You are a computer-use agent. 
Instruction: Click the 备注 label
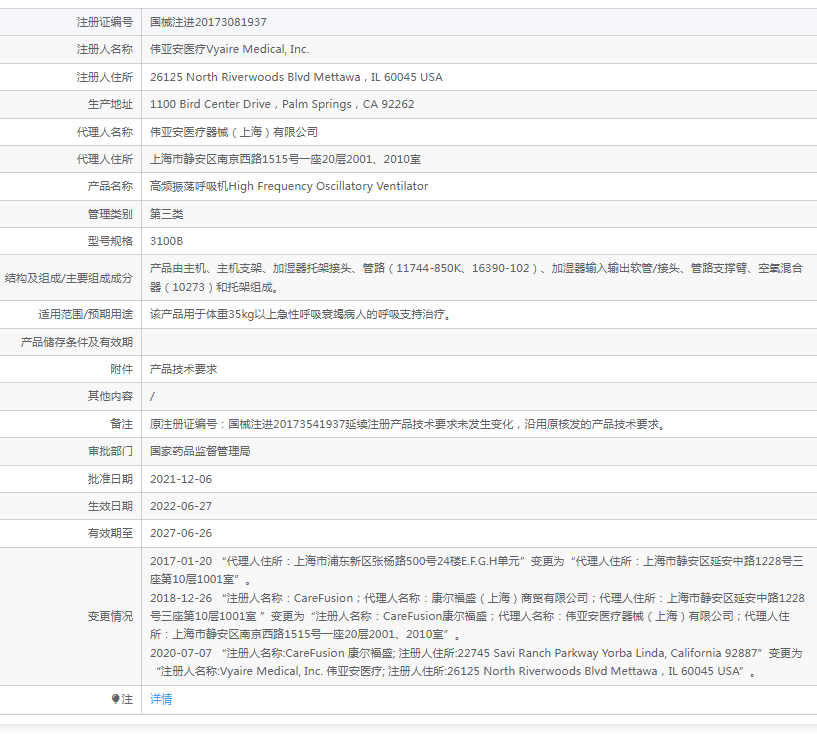[x=121, y=424]
